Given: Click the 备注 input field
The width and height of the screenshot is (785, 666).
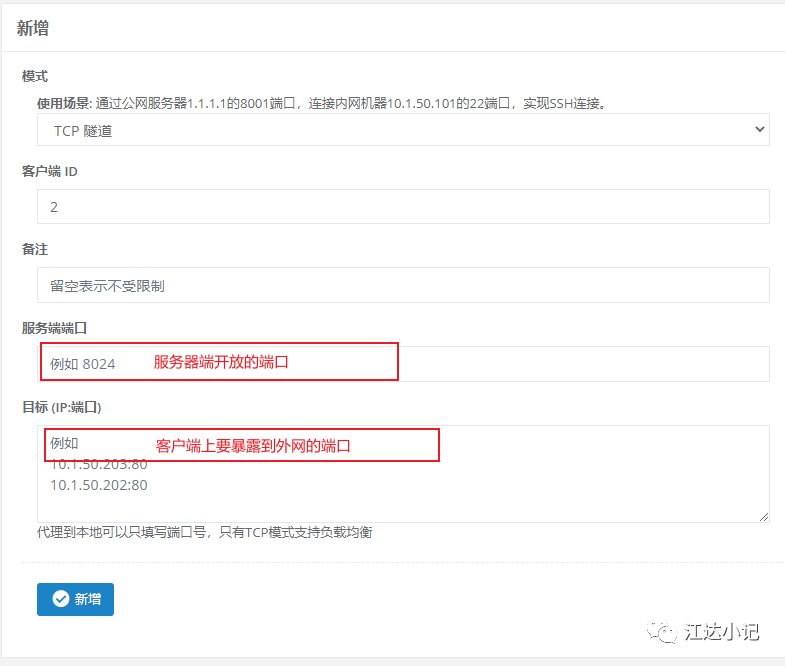Looking at the screenshot, I should tap(403, 285).
